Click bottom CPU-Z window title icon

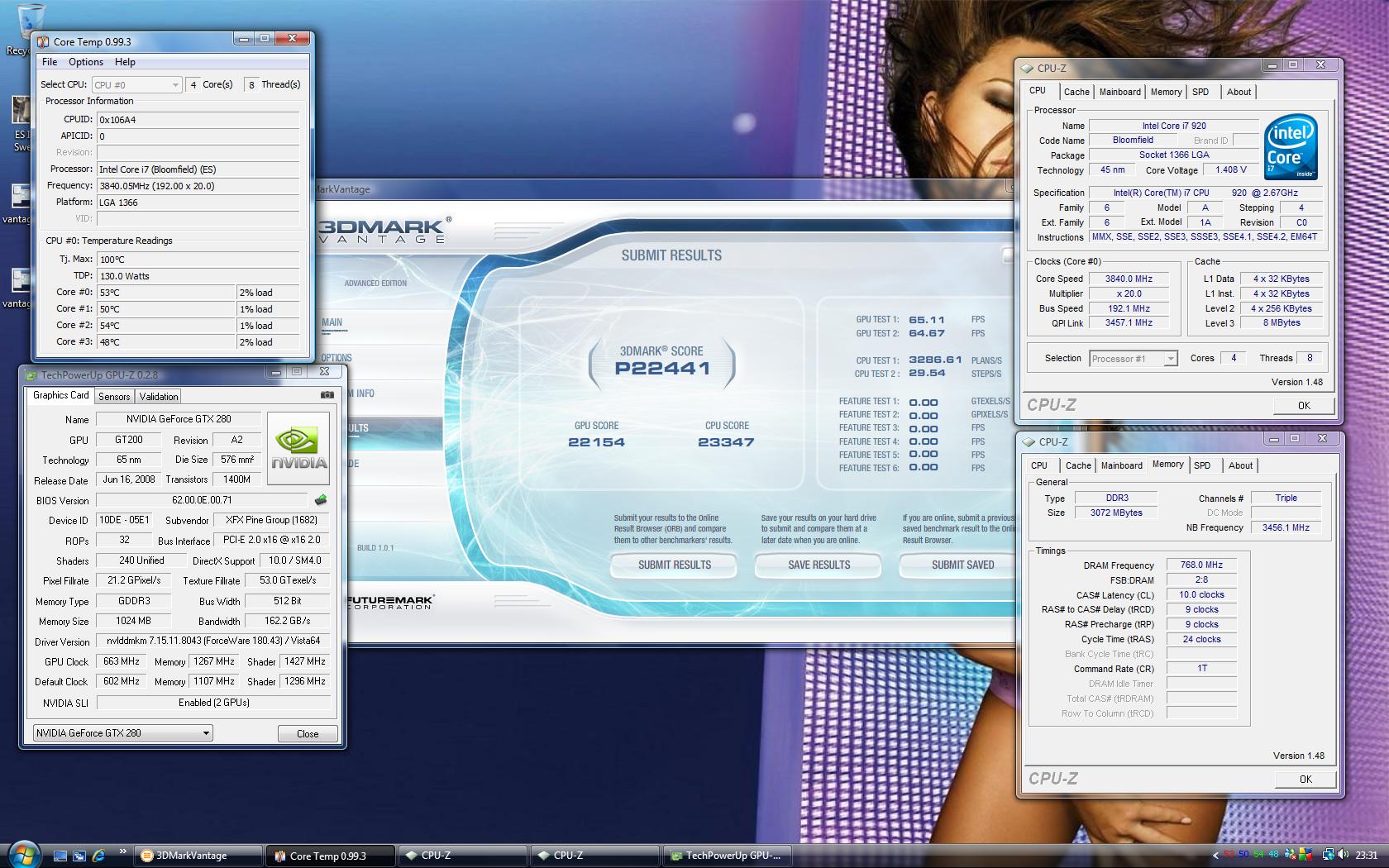(x=1029, y=442)
